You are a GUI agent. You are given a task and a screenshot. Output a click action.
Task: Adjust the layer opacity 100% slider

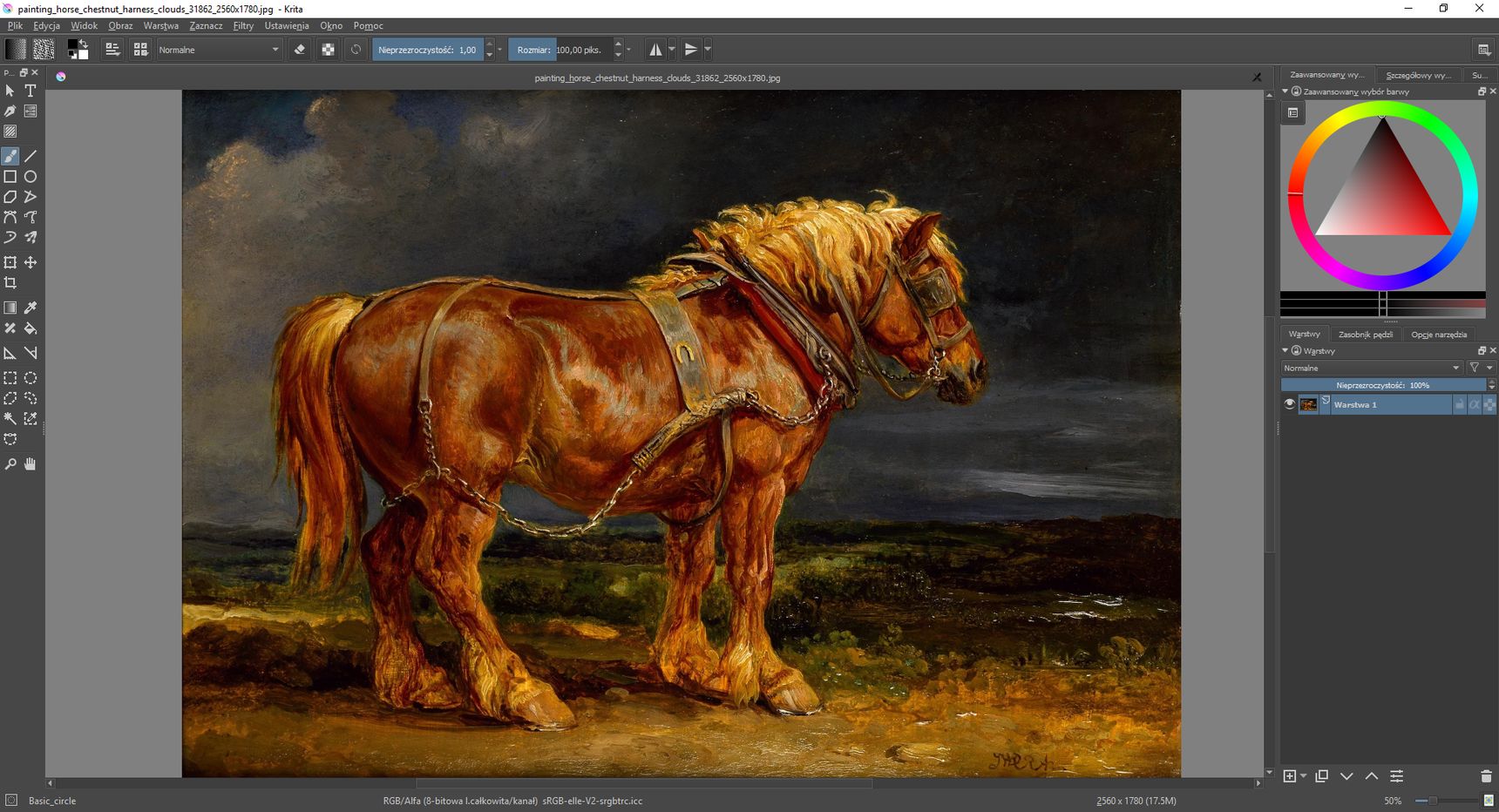1383,385
